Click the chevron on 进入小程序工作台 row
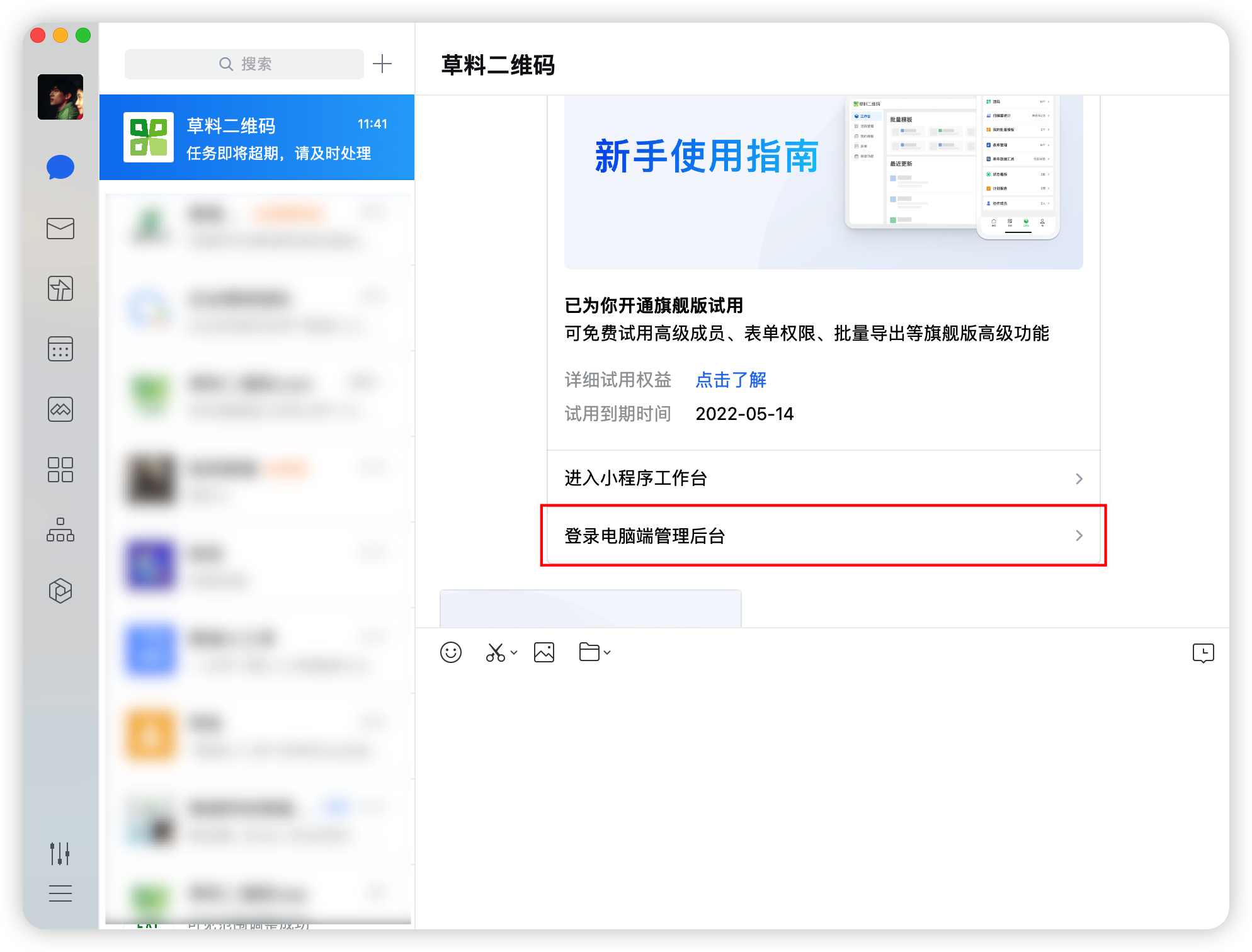This screenshot has width=1252, height=952. 1079,479
